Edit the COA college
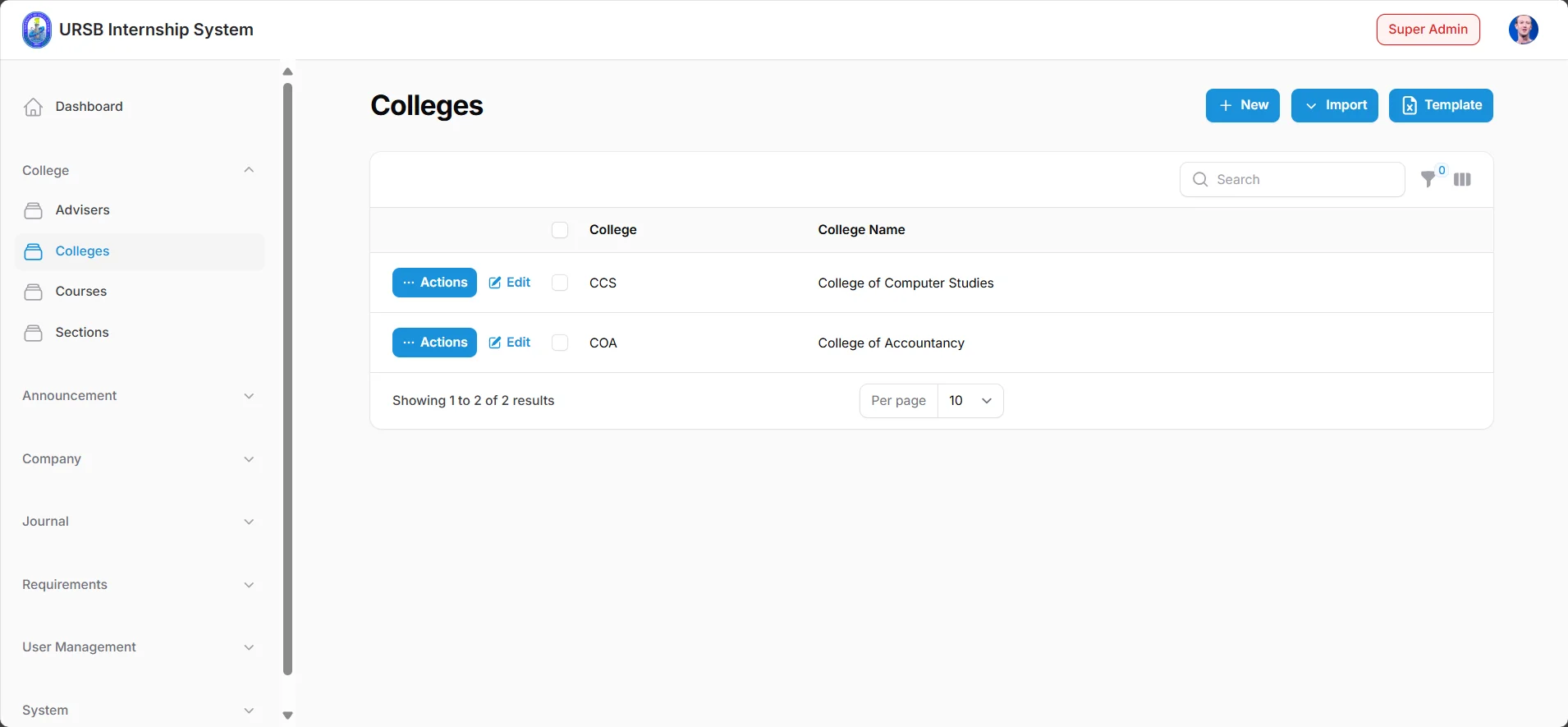This screenshot has height=727, width=1568. (510, 343)
